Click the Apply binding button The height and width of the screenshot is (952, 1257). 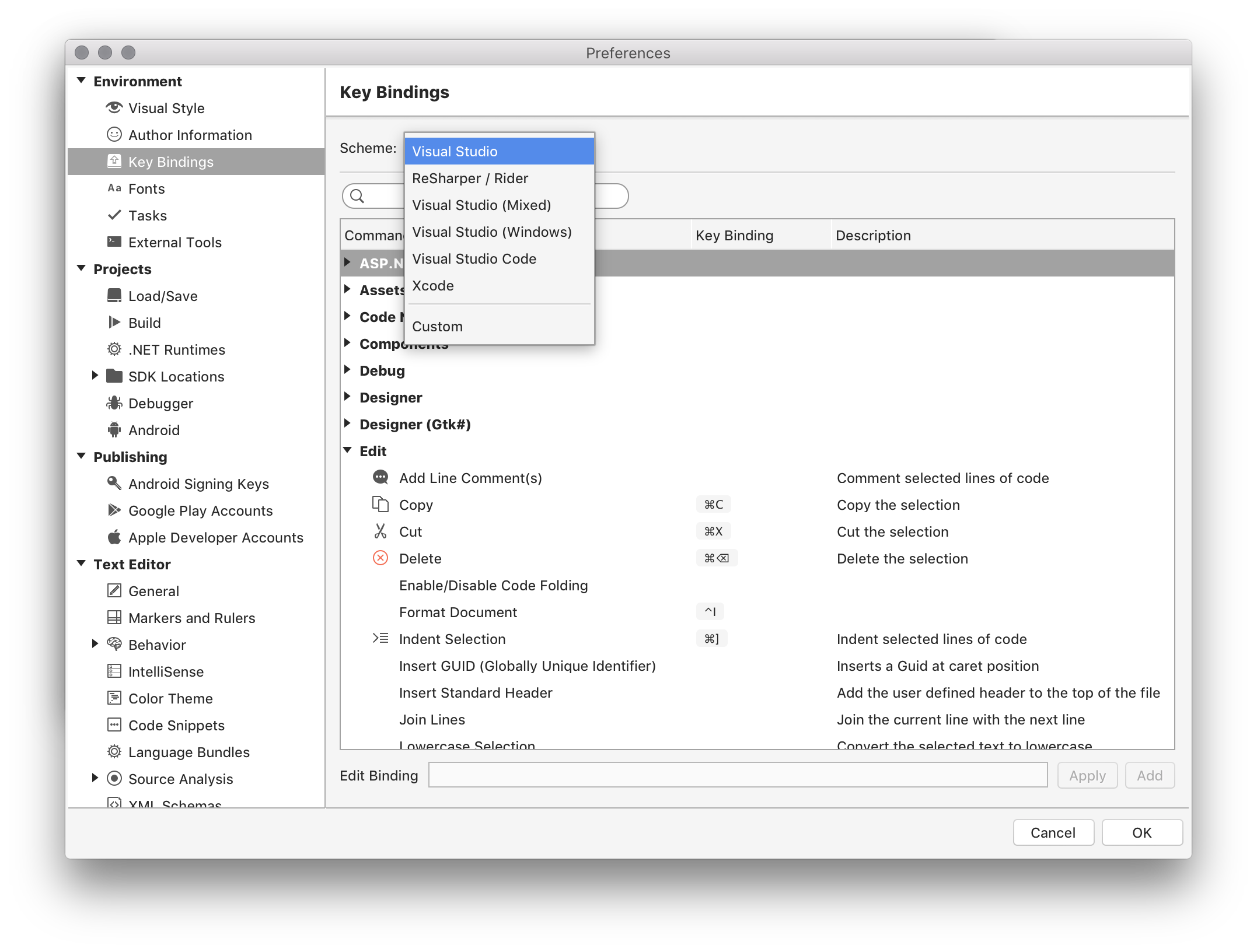click(x=1087, y=775)
